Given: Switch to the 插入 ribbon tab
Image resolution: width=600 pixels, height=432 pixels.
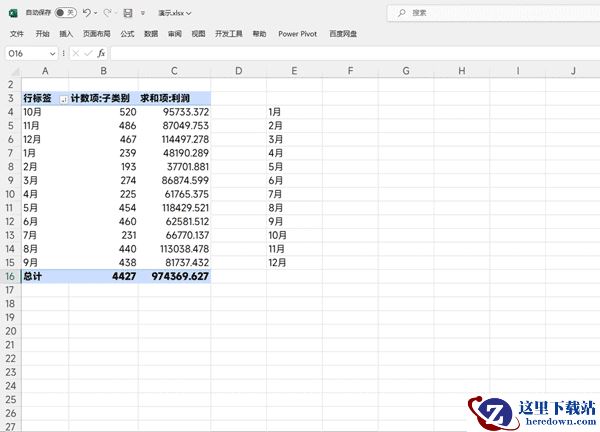Looking at the screenshot, I should (x=66, y=34).
